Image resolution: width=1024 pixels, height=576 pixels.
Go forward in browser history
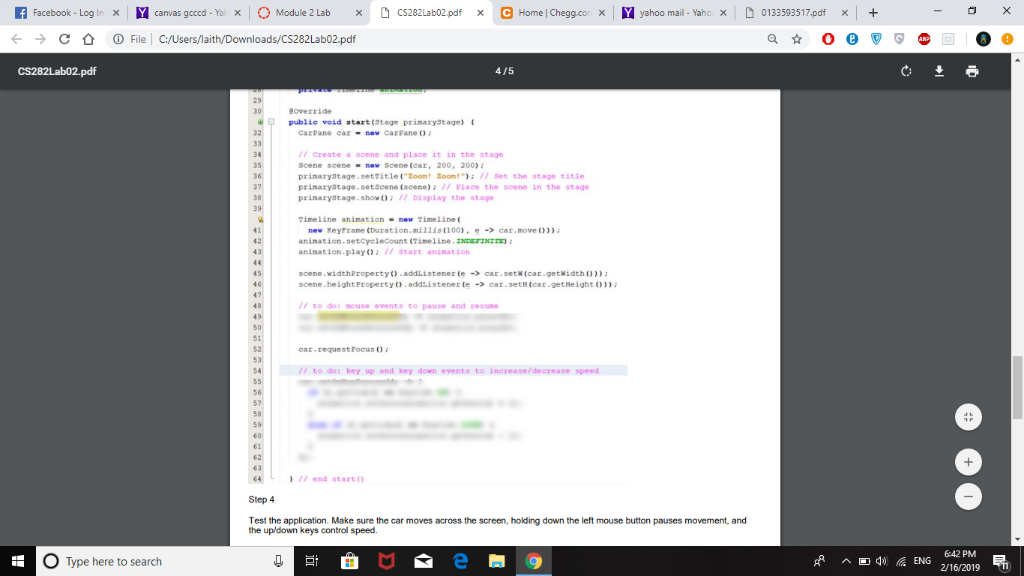(x=40, y=39)
